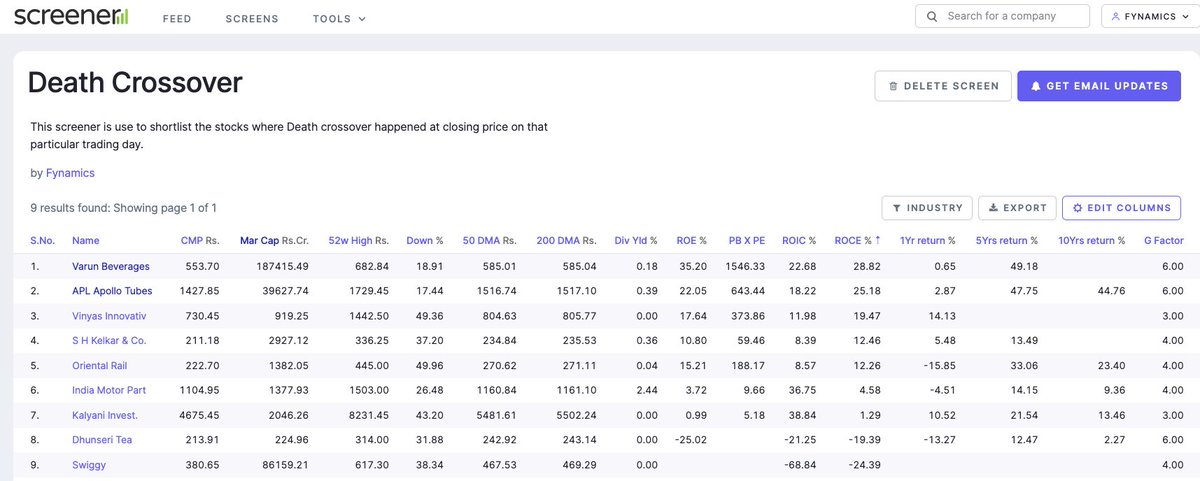Sort by the Div Yld % column header
The height and width of the screenshot is (481, 1200).
coord(636,240)
